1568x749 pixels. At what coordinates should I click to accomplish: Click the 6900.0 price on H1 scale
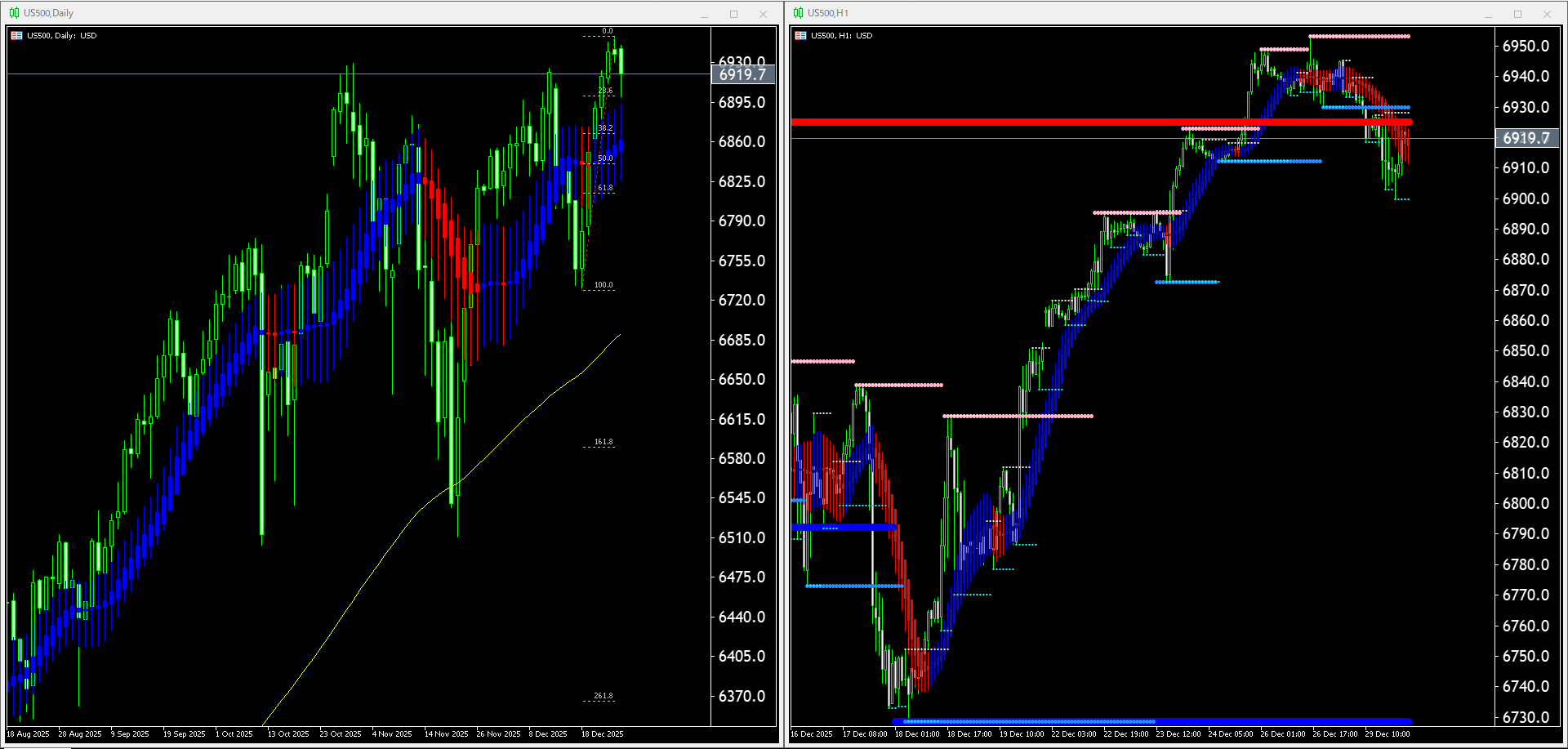point(1526,198)
